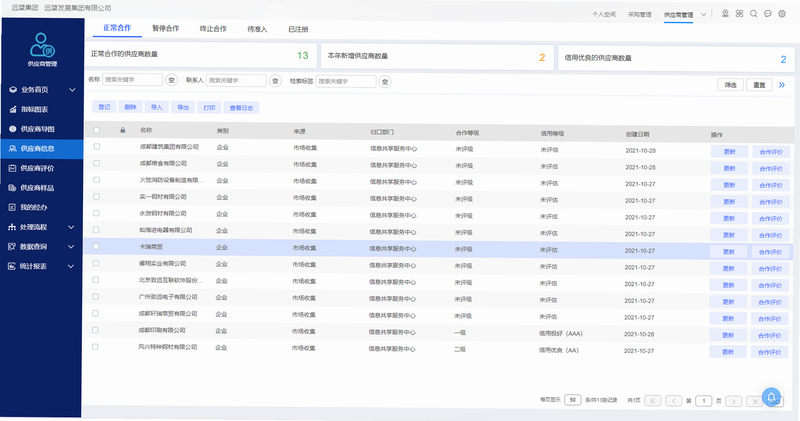
Task: Click the 导出 button
Action: tap(183, 107)
